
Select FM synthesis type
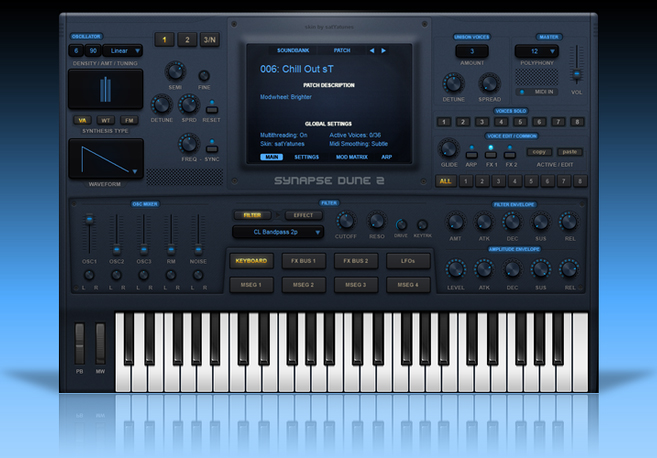[129, 121]
